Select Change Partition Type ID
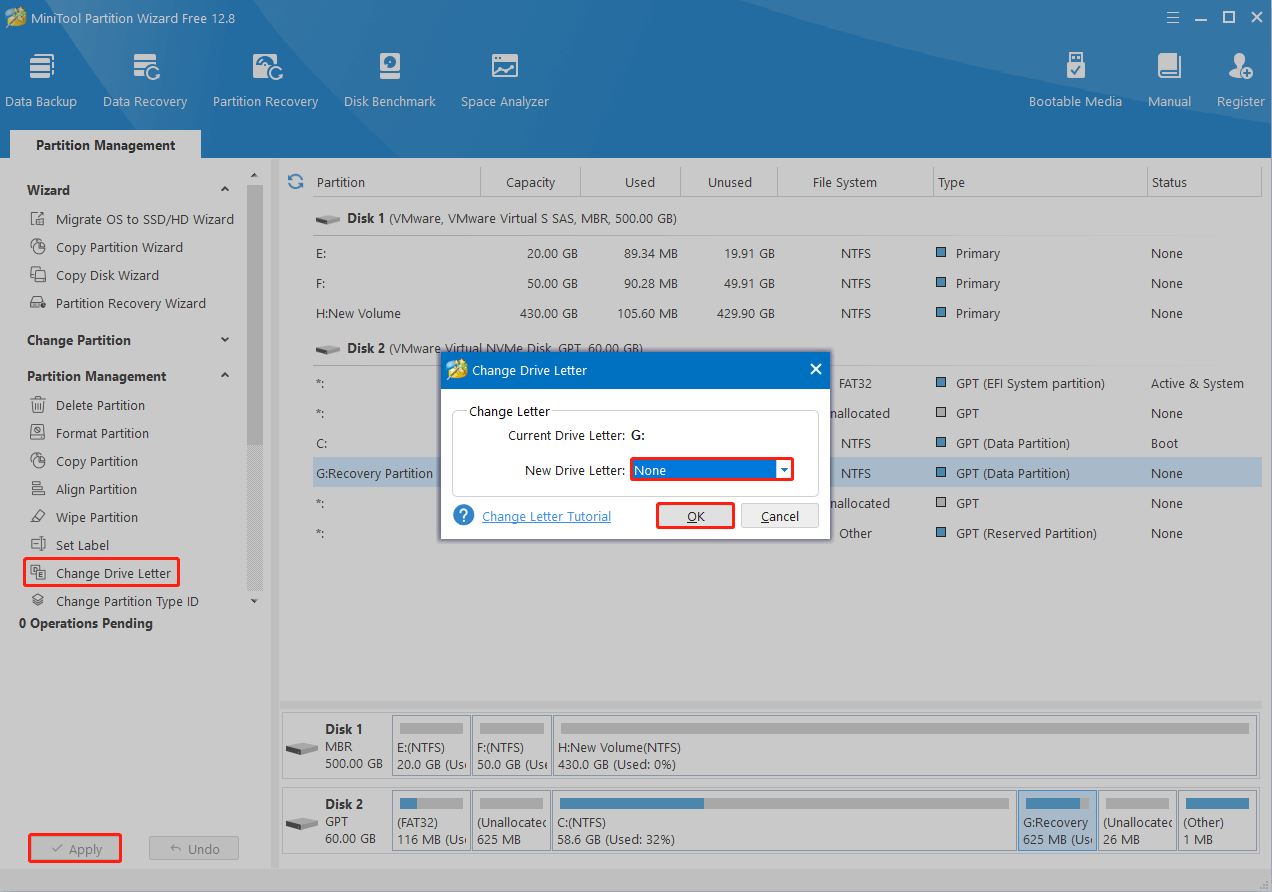This screenshot has width=1272, height=892. [x=115, y=601]
